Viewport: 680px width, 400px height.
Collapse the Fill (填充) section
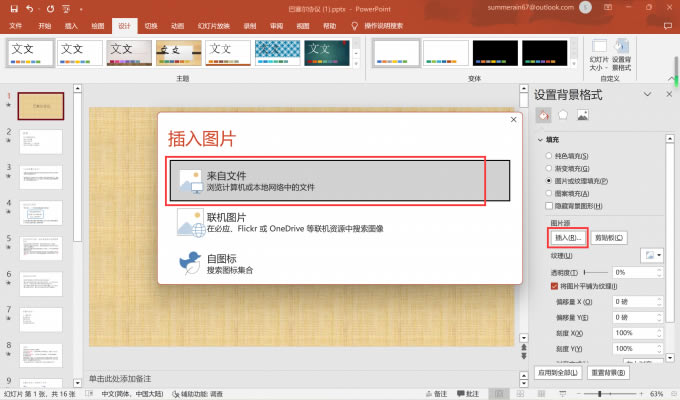541,141
